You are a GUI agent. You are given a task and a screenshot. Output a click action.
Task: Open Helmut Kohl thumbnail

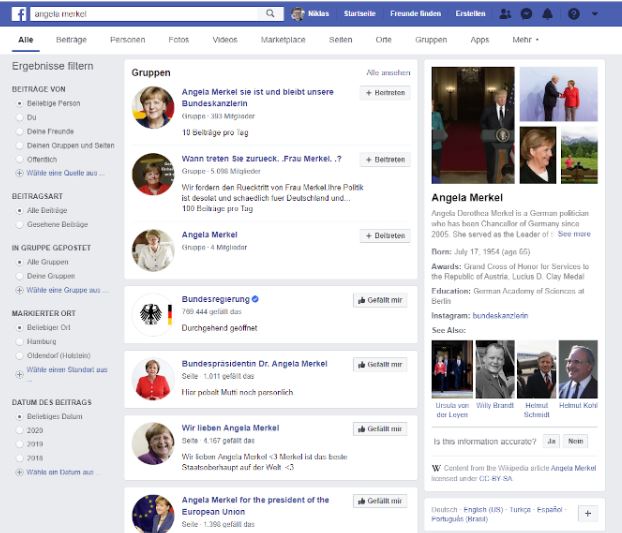click(x=578, y=369)
